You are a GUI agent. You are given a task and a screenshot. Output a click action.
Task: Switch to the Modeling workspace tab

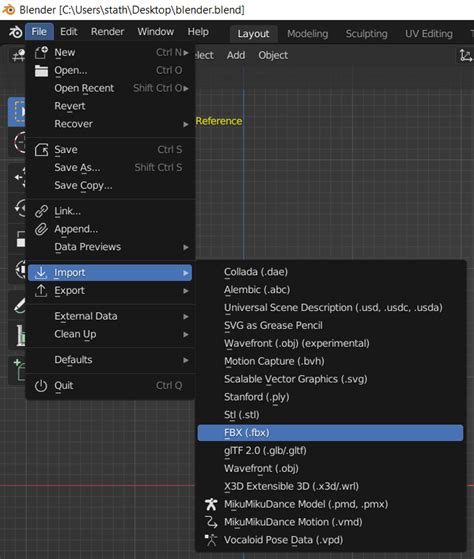[308, 34]
